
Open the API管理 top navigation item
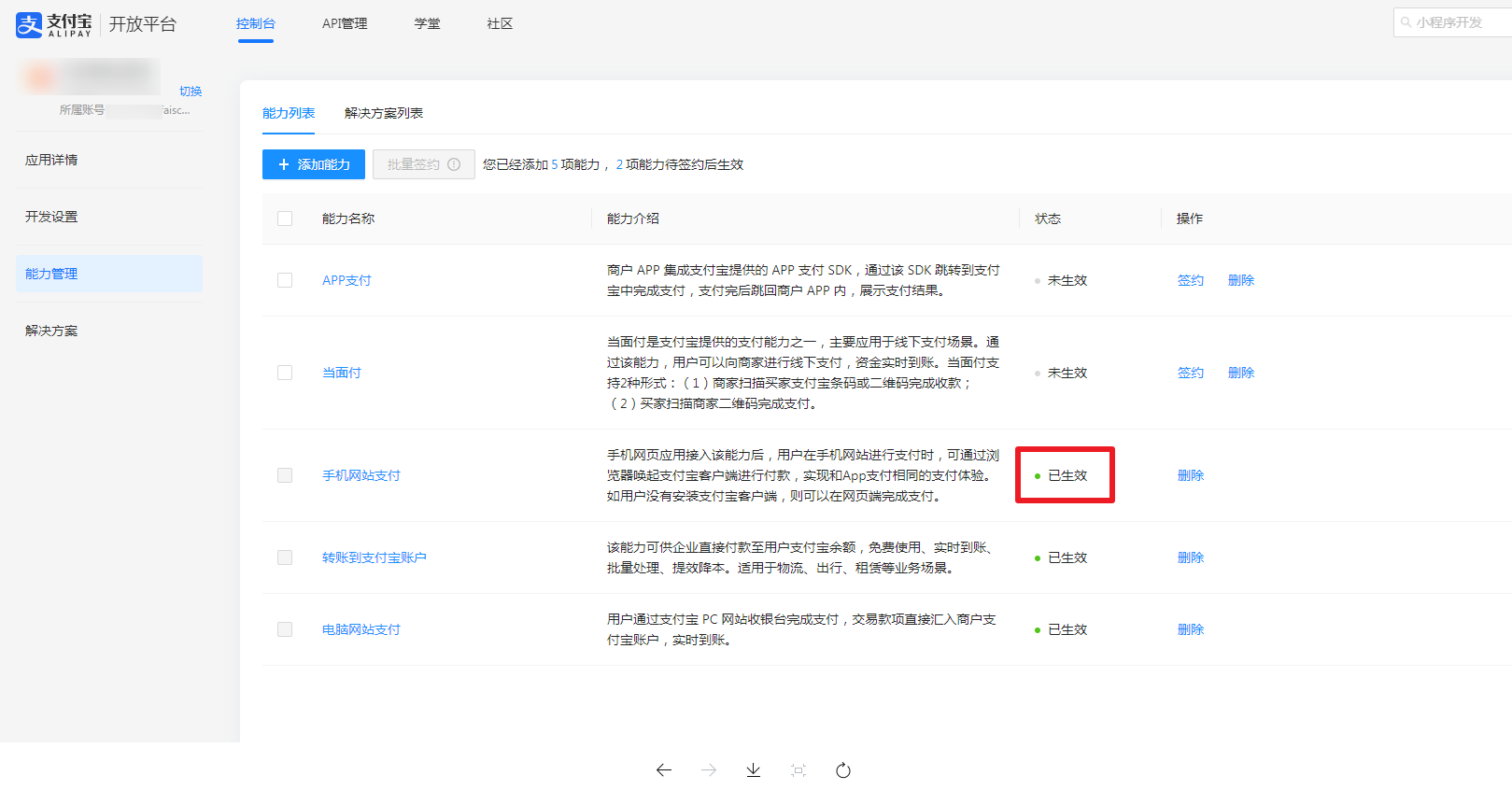click(x=345, y=23)
